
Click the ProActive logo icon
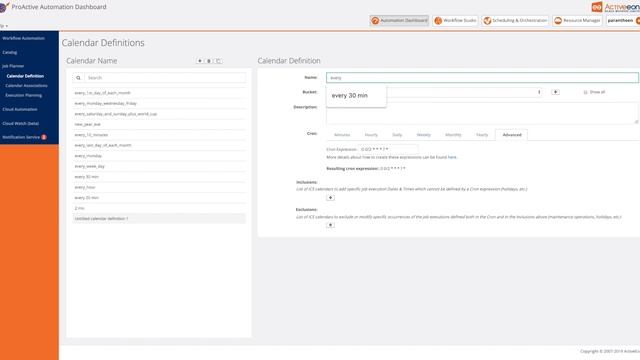[x=4, y=7]
